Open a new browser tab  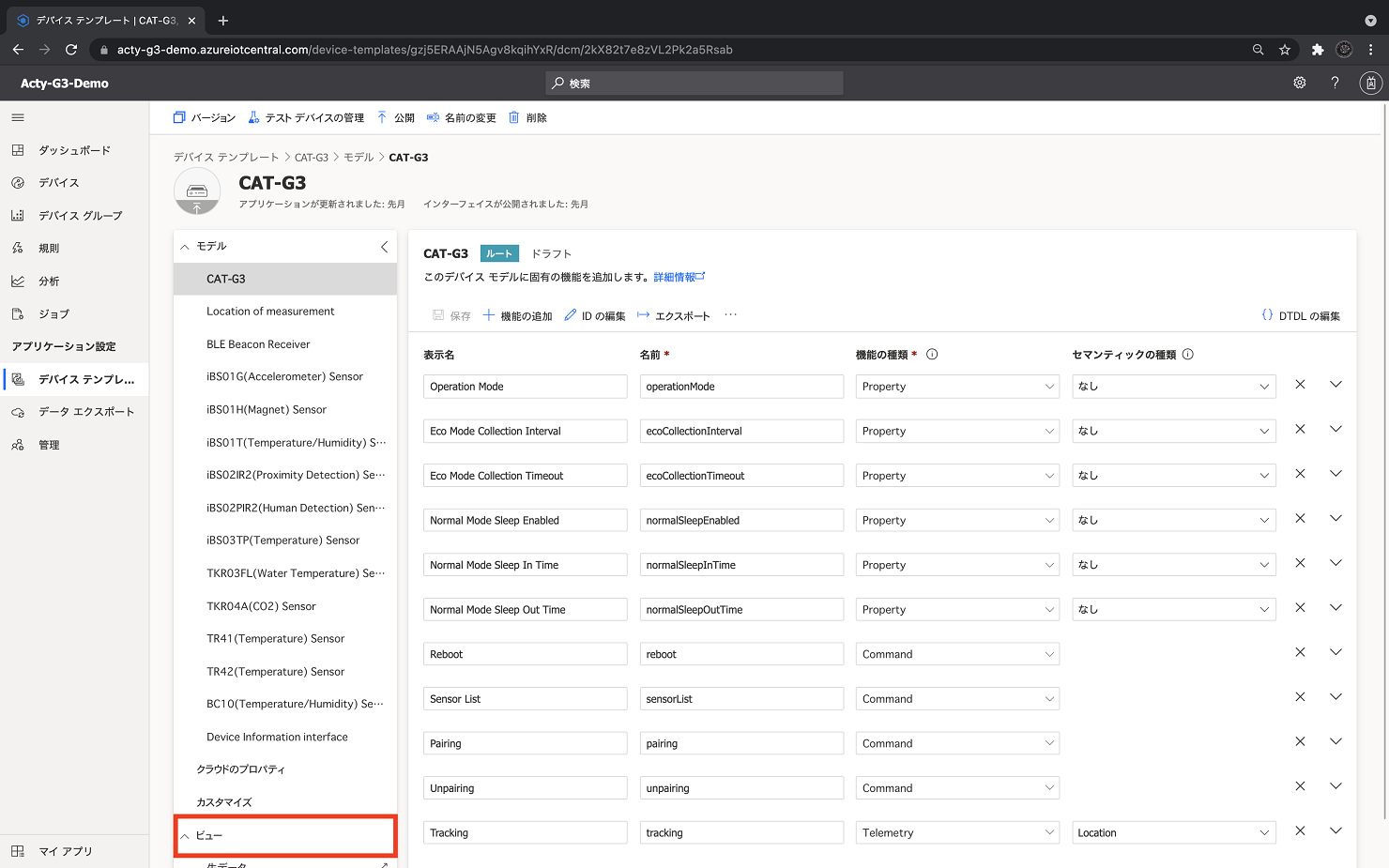(223, 20)
